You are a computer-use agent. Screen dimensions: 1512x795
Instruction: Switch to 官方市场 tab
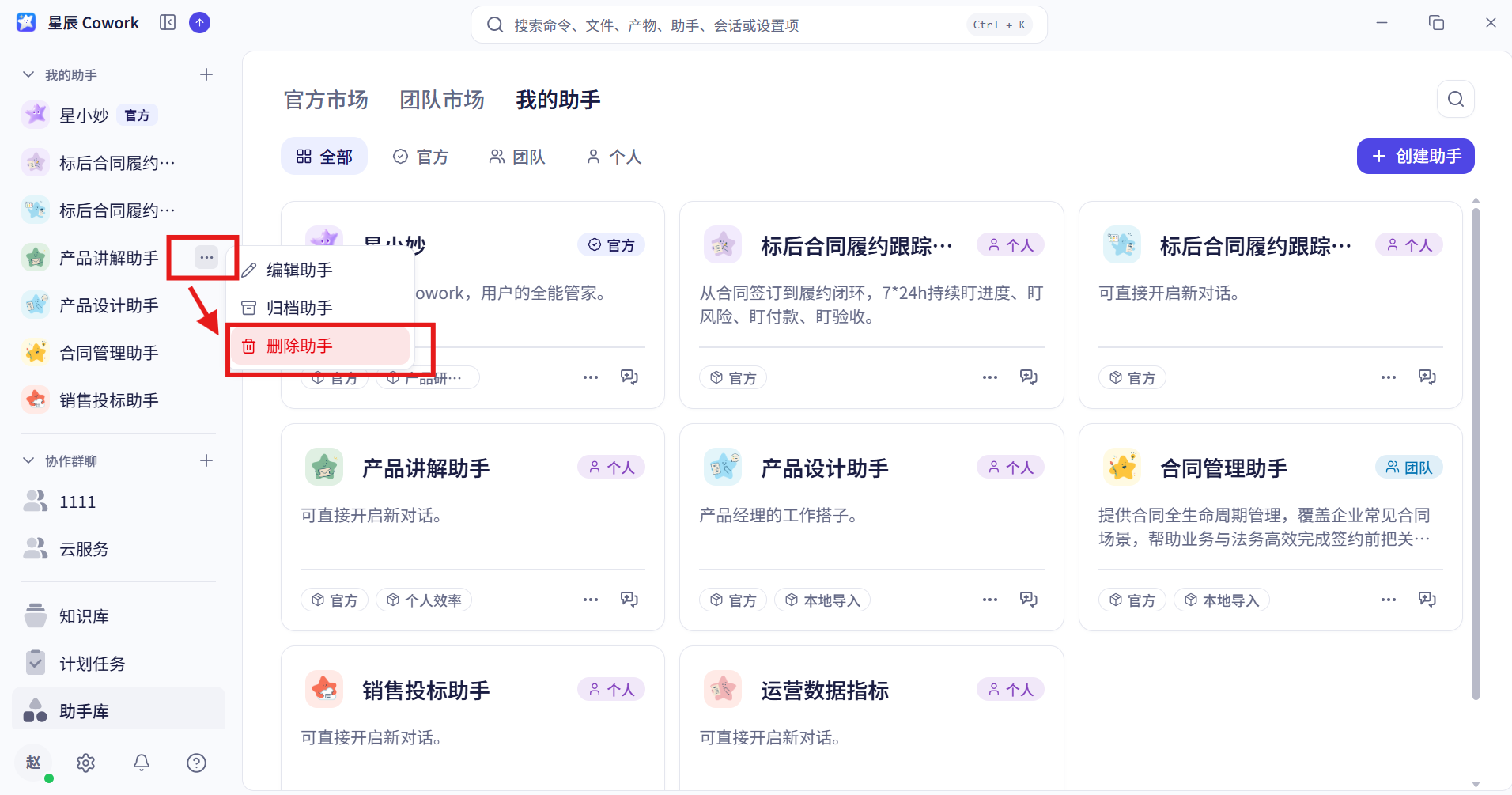point(326,100)
